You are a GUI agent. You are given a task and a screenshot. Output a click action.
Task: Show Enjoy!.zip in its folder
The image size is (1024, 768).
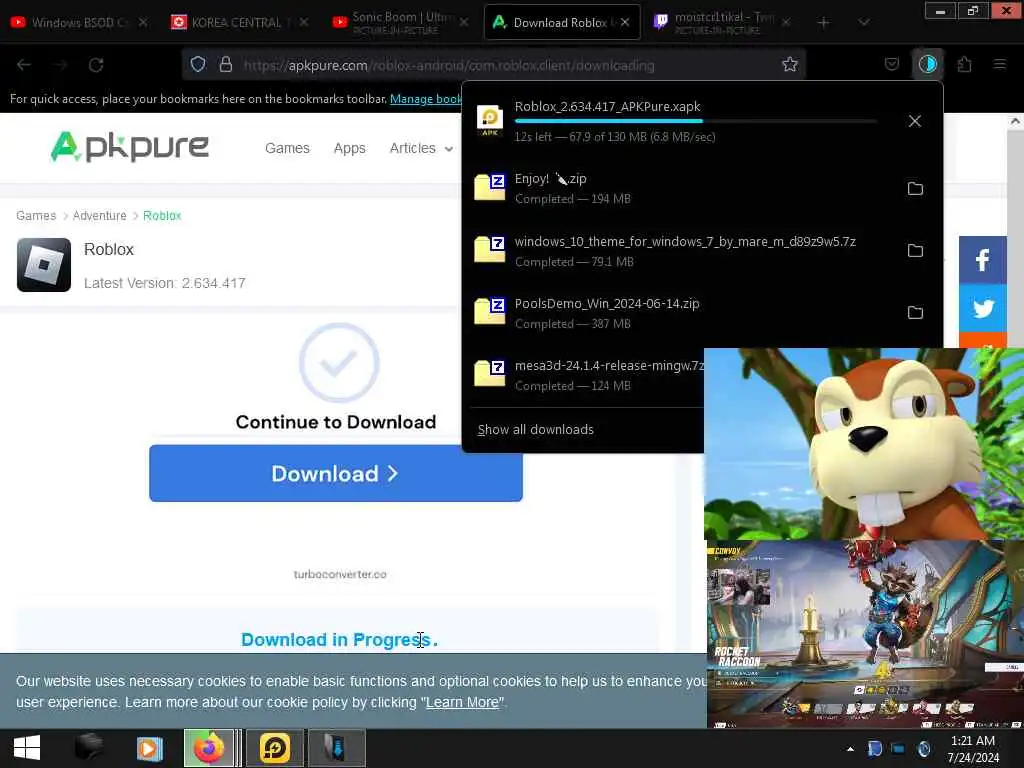(915, 189)
